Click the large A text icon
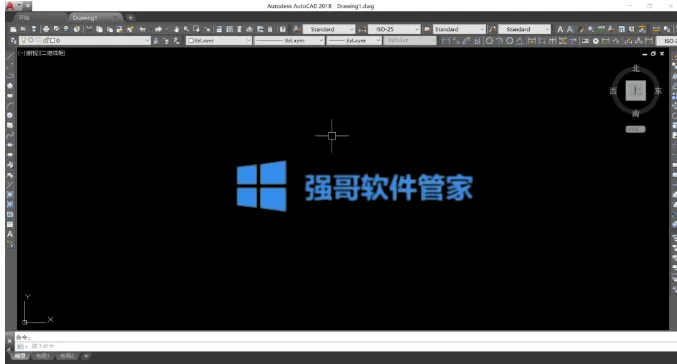The height and width of the screenshot is (364, 677). click(x=560, y=29)
